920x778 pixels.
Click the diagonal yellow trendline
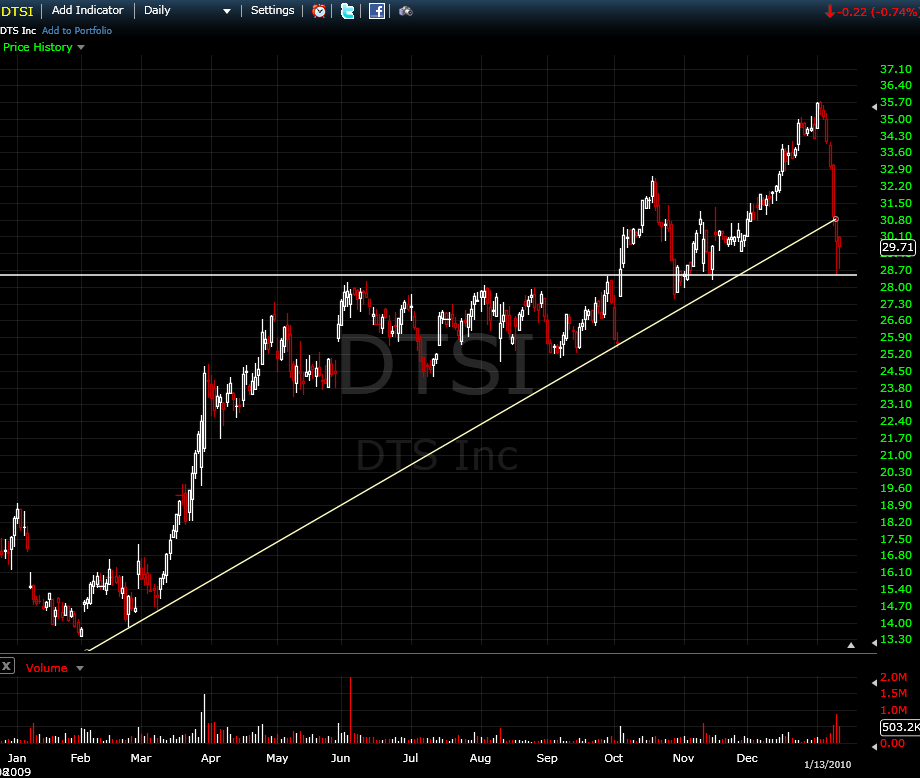pos(462,435)
